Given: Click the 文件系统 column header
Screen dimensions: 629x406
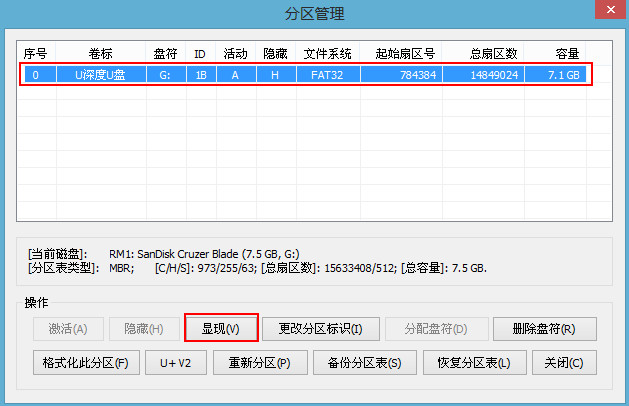Looking at the screenshot, I should (328, 53).
